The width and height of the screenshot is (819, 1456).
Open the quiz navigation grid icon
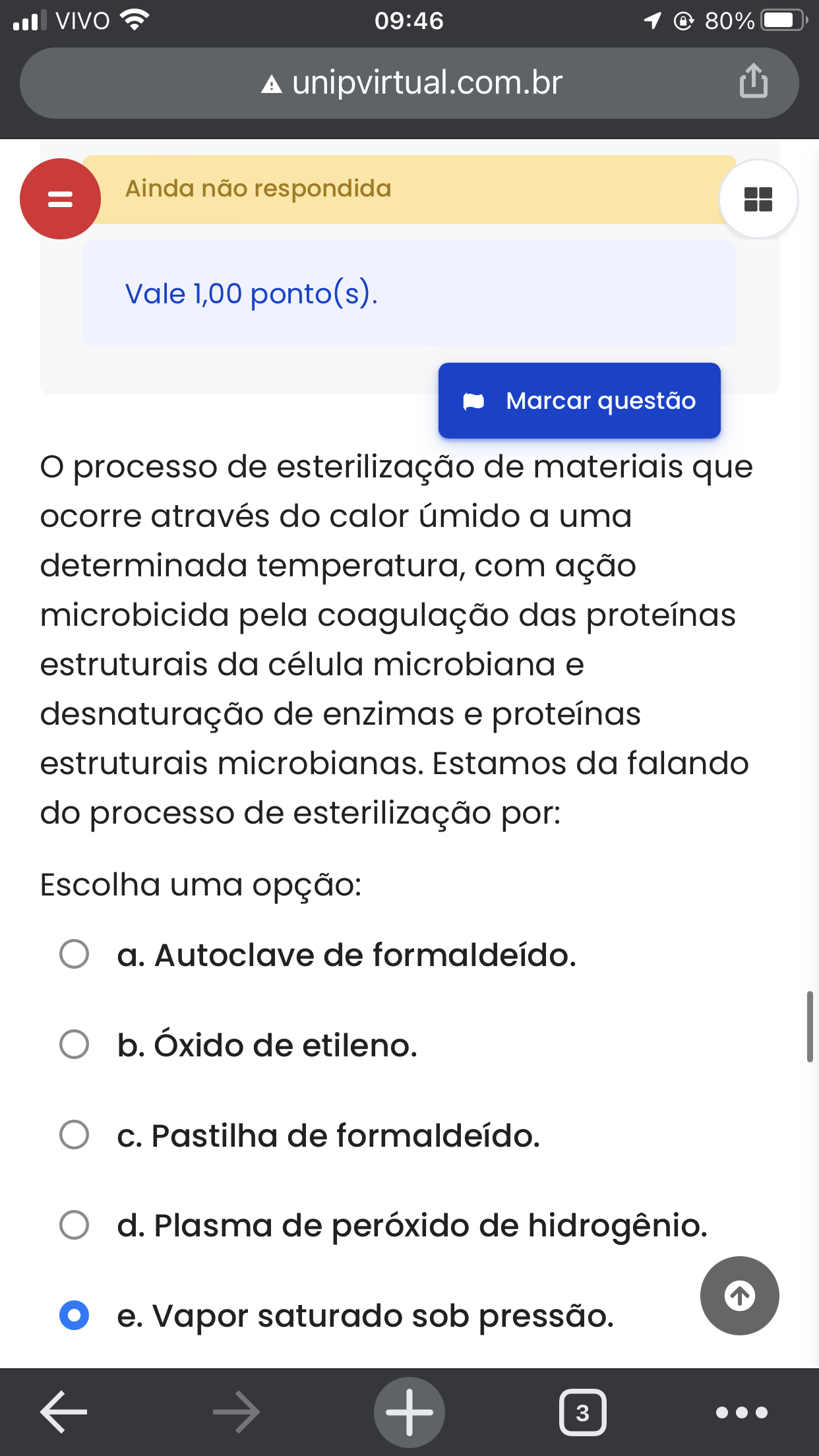point(758,198)
